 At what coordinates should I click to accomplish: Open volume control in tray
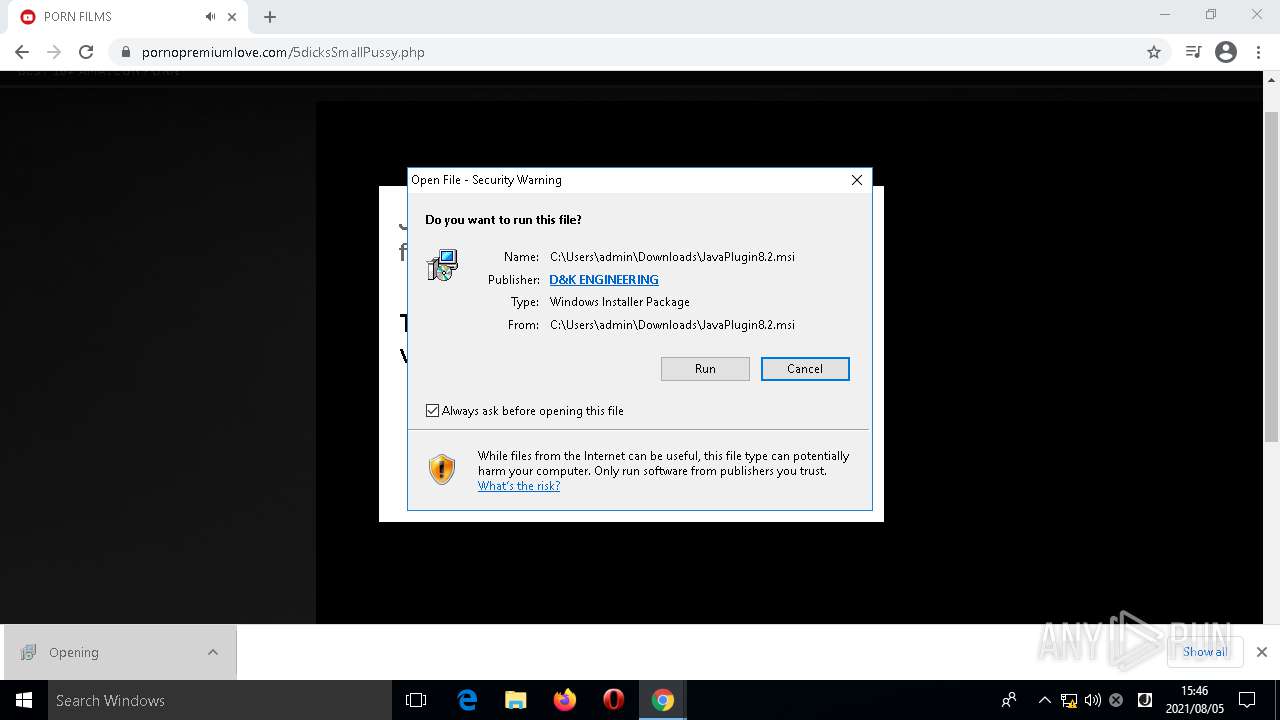(1092, 700)
